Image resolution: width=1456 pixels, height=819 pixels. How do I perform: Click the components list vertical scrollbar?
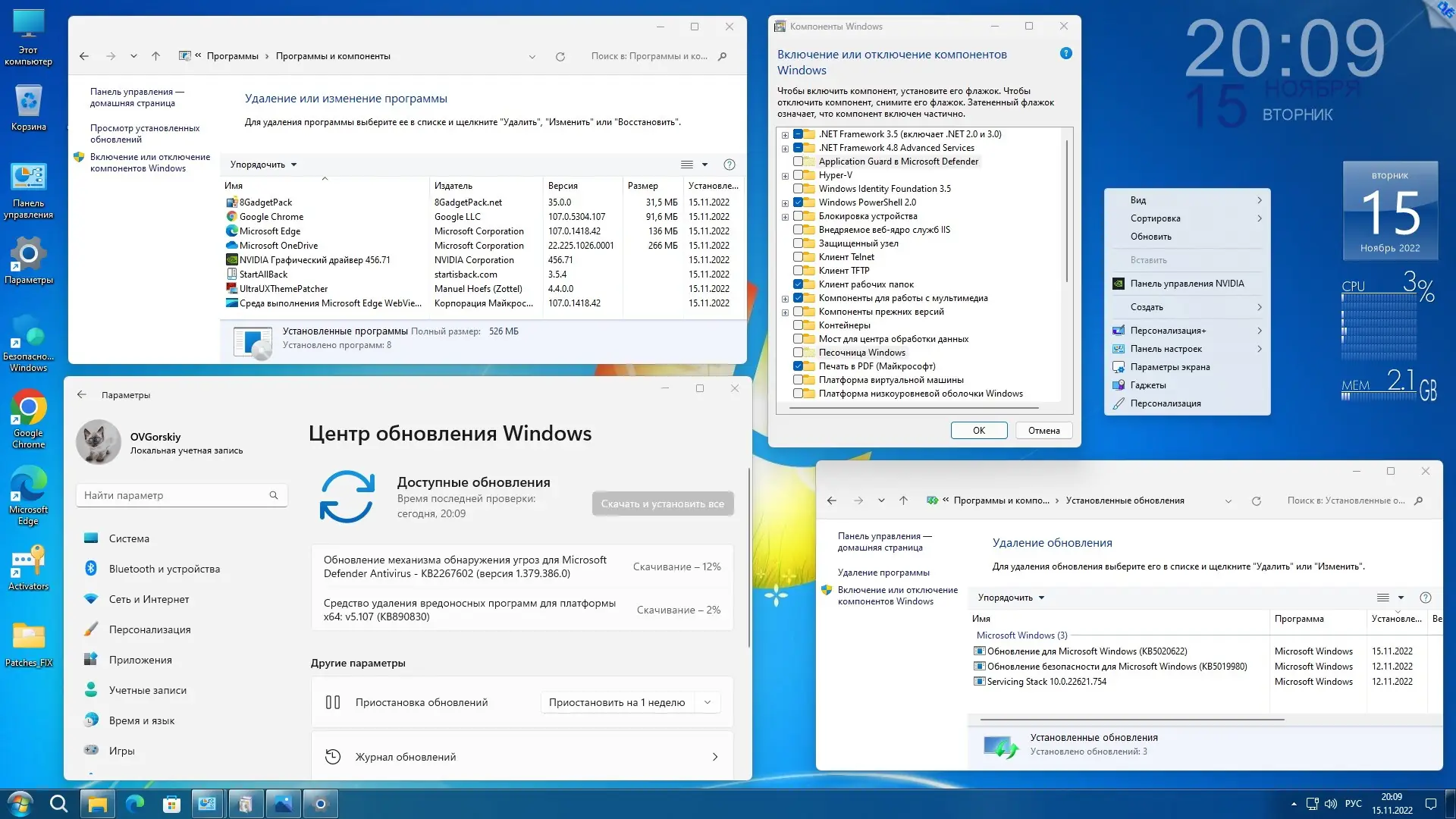1067,212
